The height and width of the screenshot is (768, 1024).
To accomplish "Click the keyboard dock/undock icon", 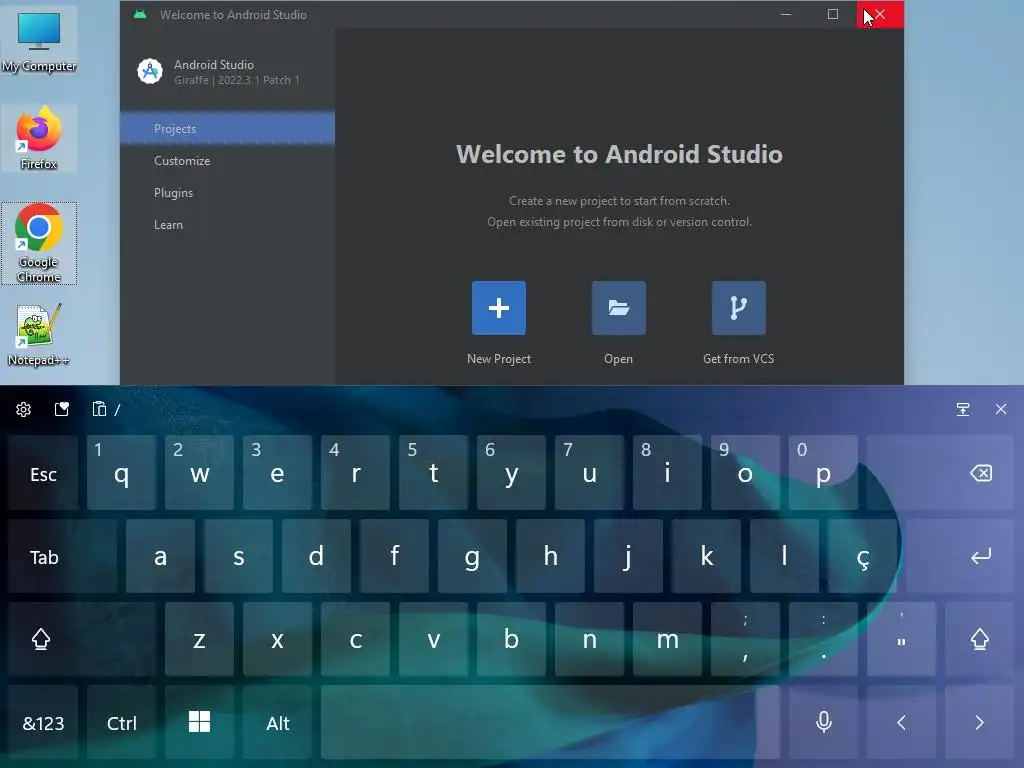I will pyautogui.click(x=963, y=409).
